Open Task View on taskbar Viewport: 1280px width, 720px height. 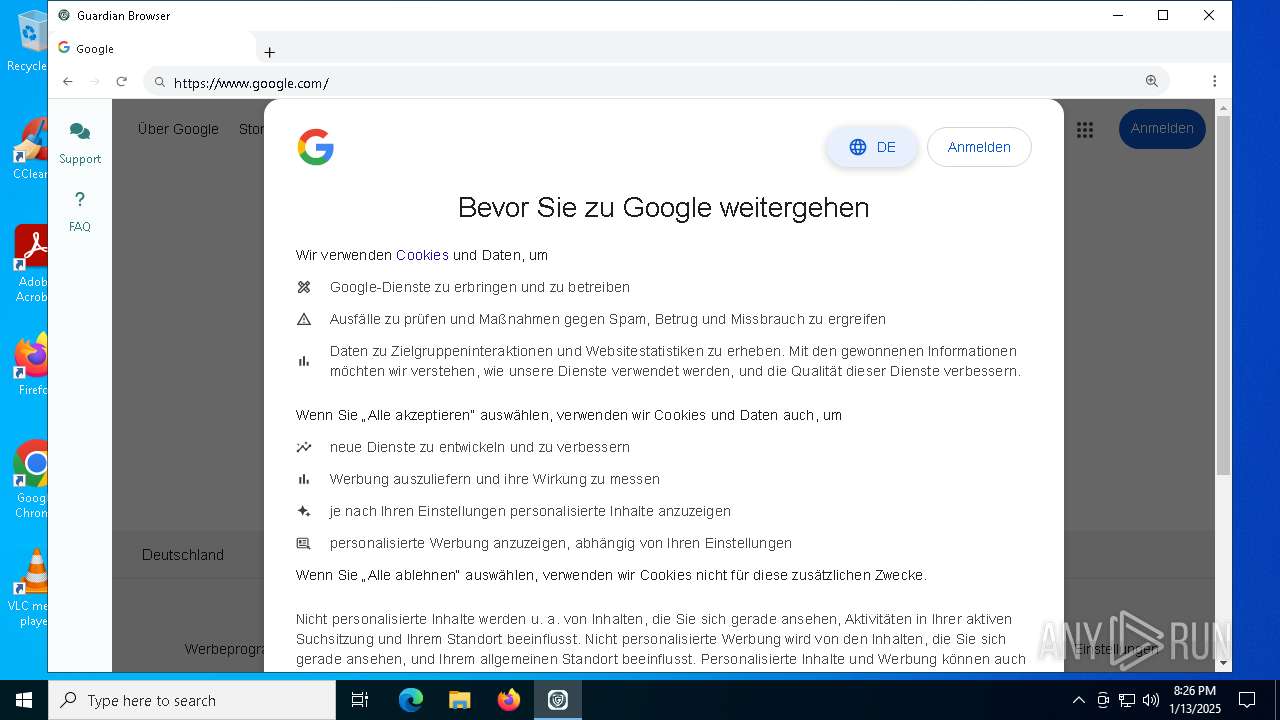pos(360,700)
